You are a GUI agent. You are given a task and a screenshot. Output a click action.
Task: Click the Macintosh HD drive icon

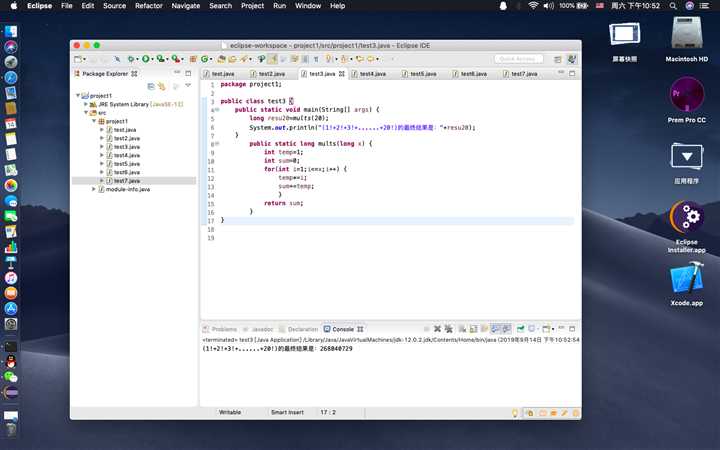pos(687,35)
